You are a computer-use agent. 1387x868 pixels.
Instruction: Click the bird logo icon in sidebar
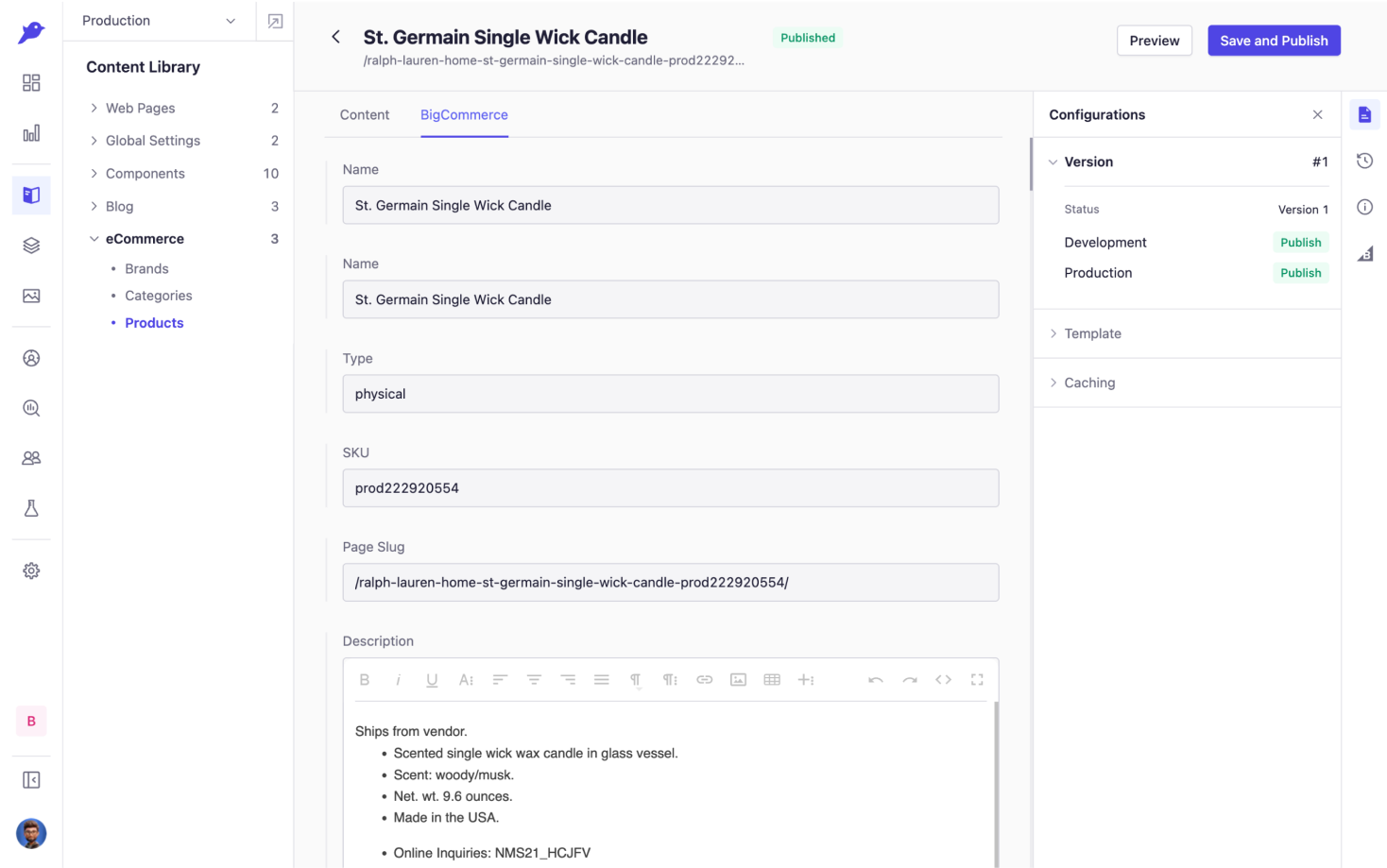31,33
